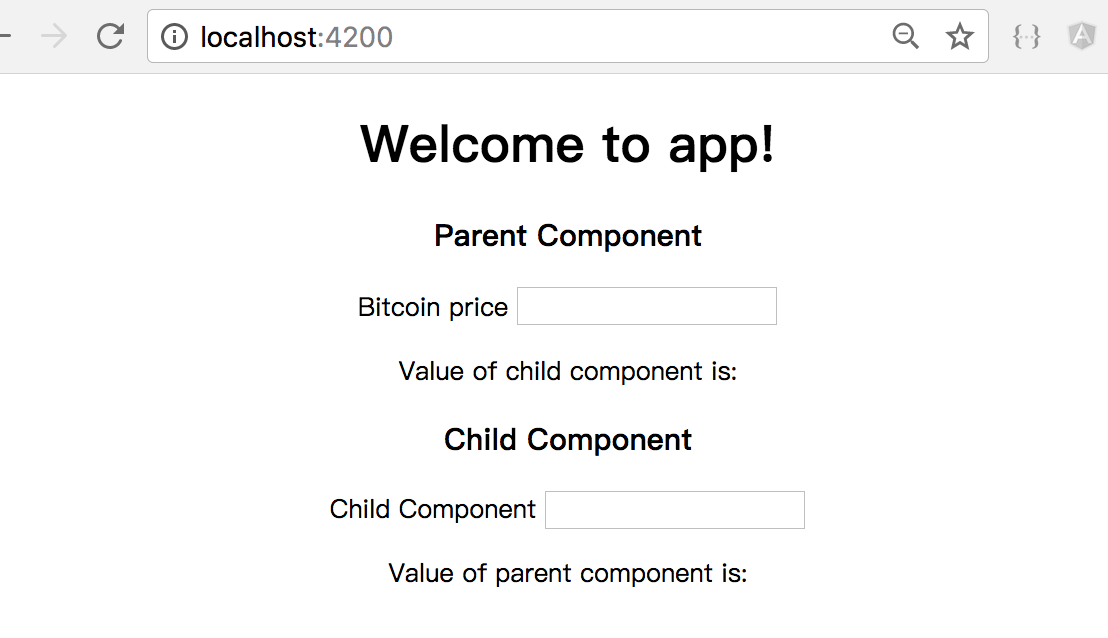Image resolution: width=1108 pixels, height=638 pixels.
Task: Click the Welcome to app! heading
Action: coord(568,144)
